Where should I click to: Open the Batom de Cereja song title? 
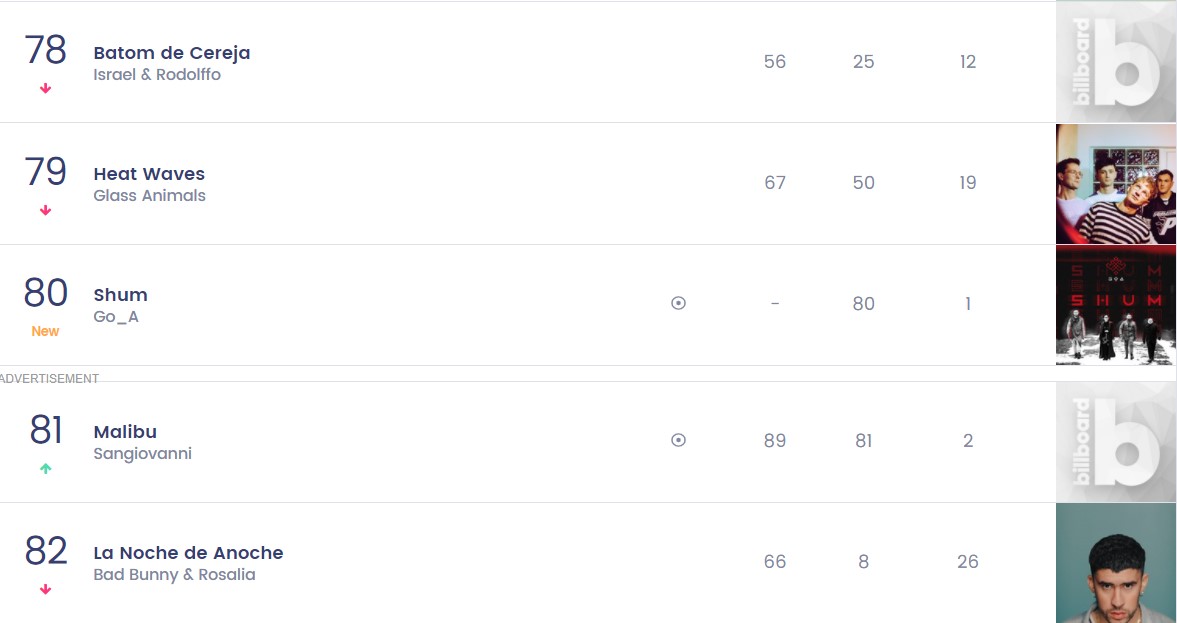point(172,53)
